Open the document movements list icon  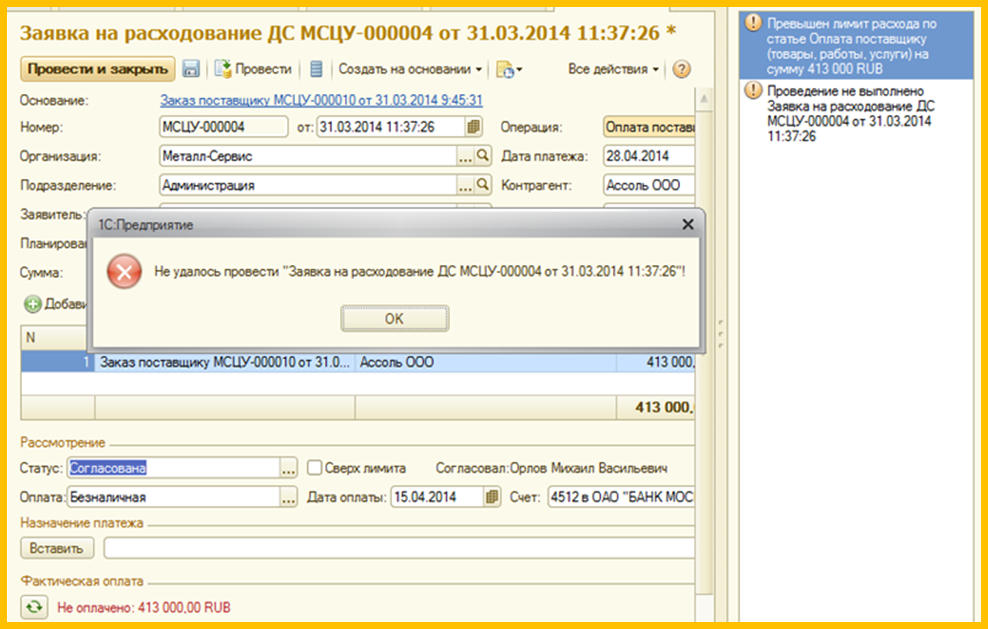tap(317, 69)
